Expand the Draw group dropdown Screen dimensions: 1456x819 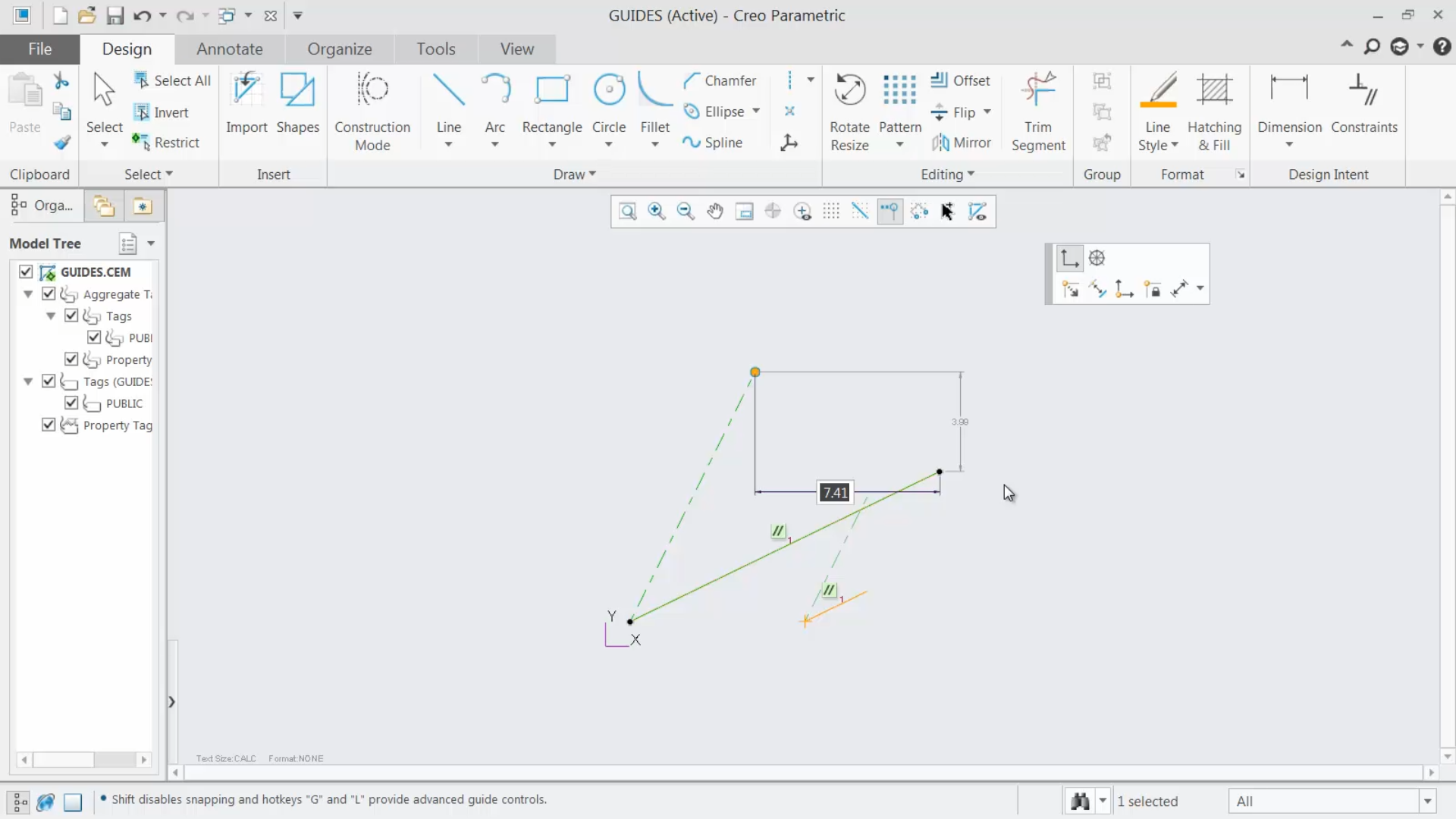tap(575, 174)
